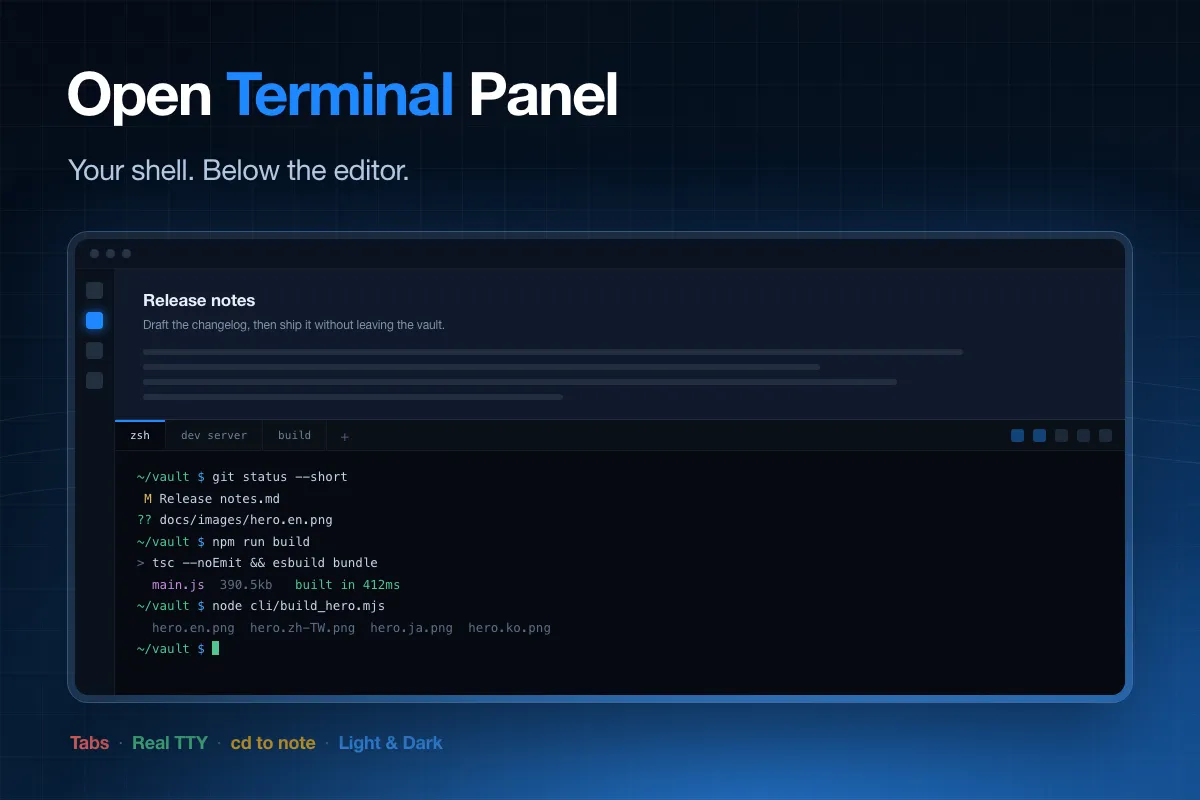Click the green terminal cursor at the prompt
Image resolution: width=1200 pixels, height=800 pixels.
(x=215, y=649)
